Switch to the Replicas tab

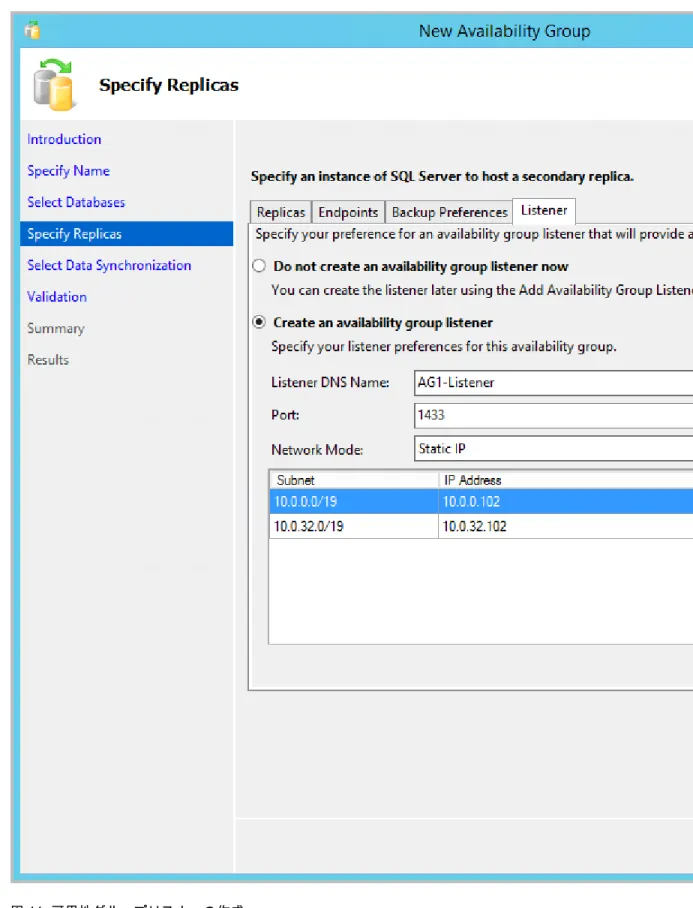pos(281,212)
